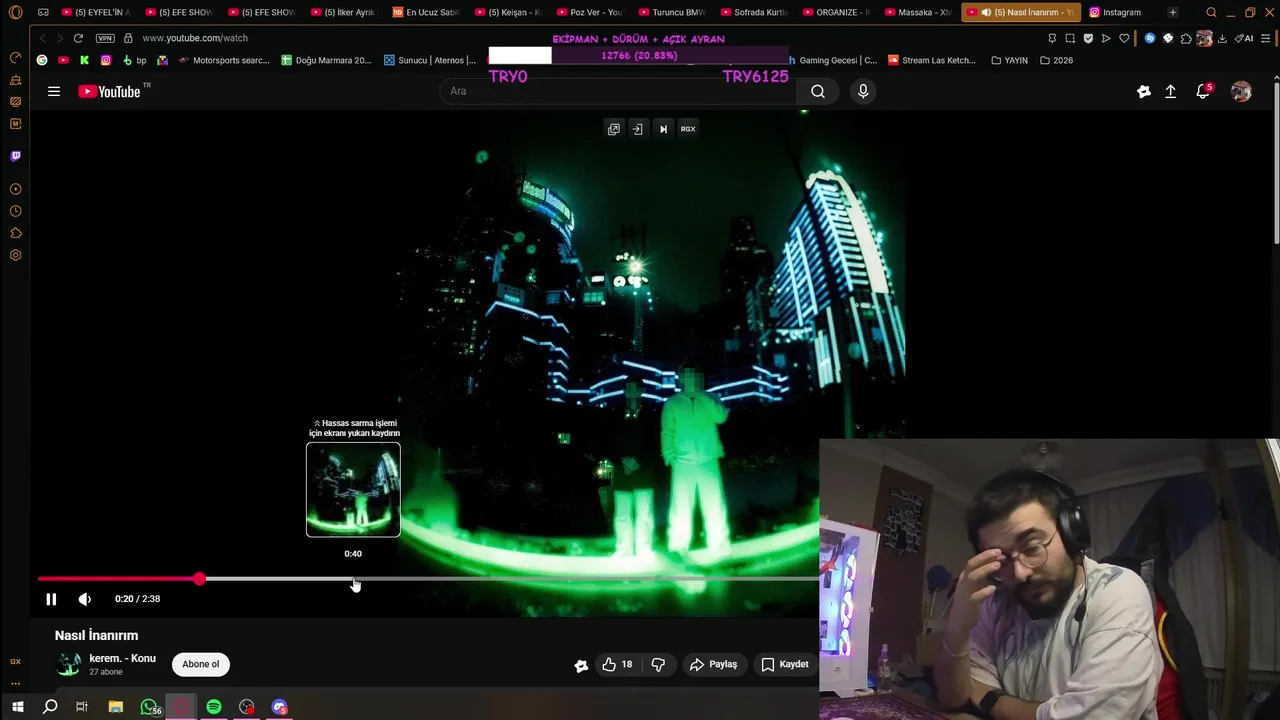Add page to favorites heart icon
The width and height of the screenshot is (1280, 720).
1124,38
